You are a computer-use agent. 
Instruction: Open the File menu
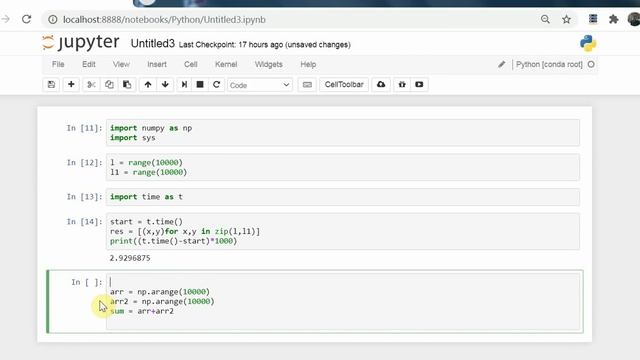point(58,64)
